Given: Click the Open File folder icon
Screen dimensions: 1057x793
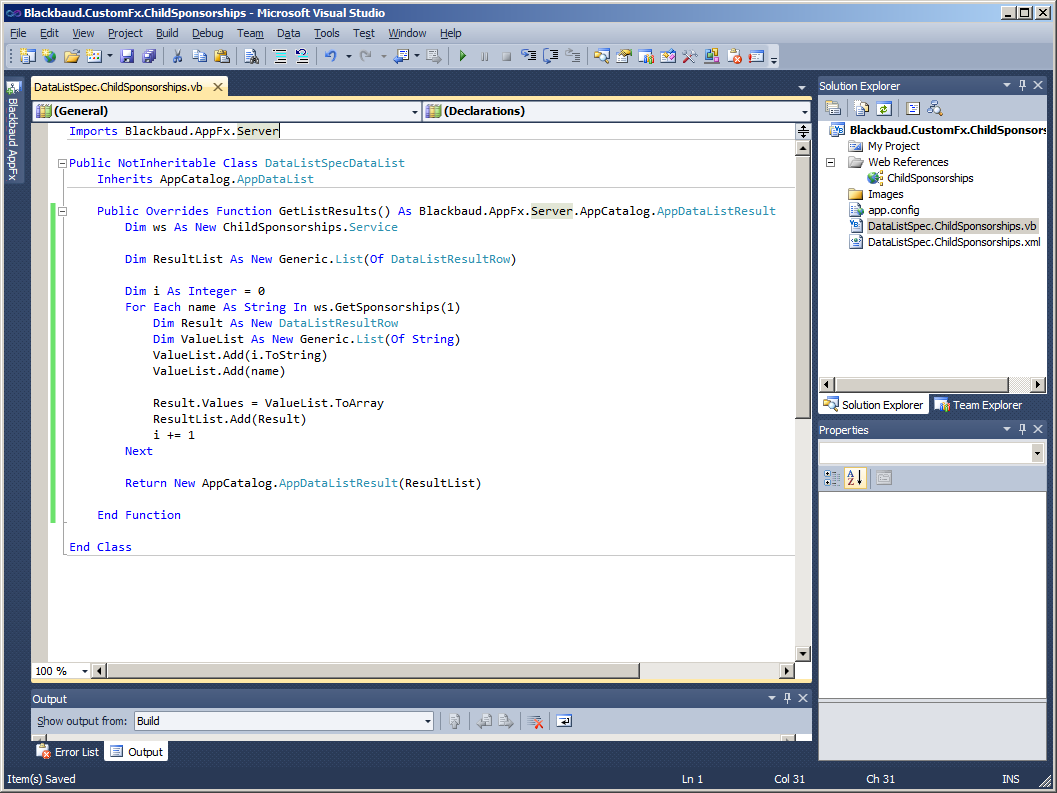Looking at the screenshot, I should point(71,57).
